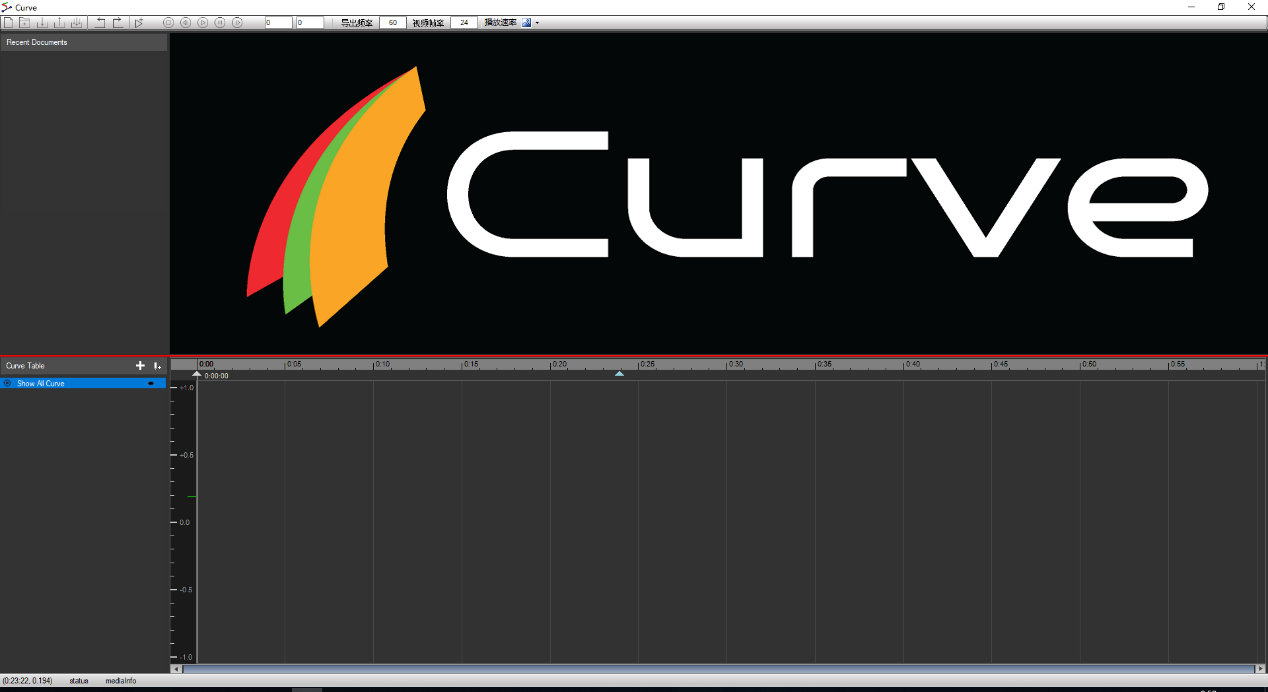This screenshot has width=1268, height=692.
Task: Click the horizontal scrollbar thumb
Action: pos(718,668)
